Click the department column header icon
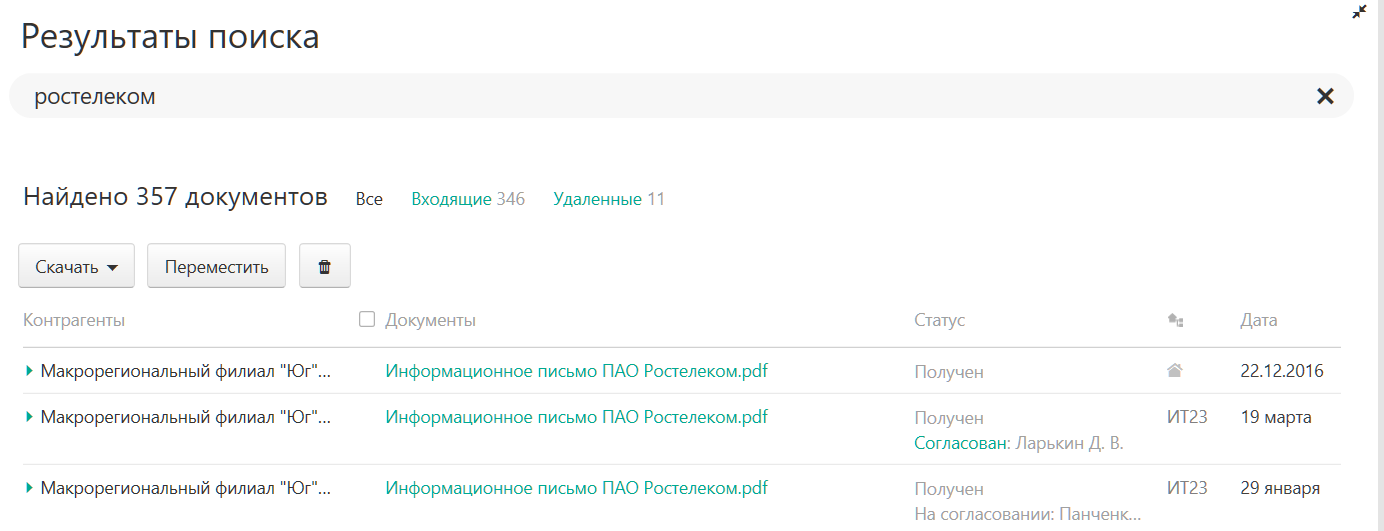Screen dimensions: 1384x531 point(1175,321)
